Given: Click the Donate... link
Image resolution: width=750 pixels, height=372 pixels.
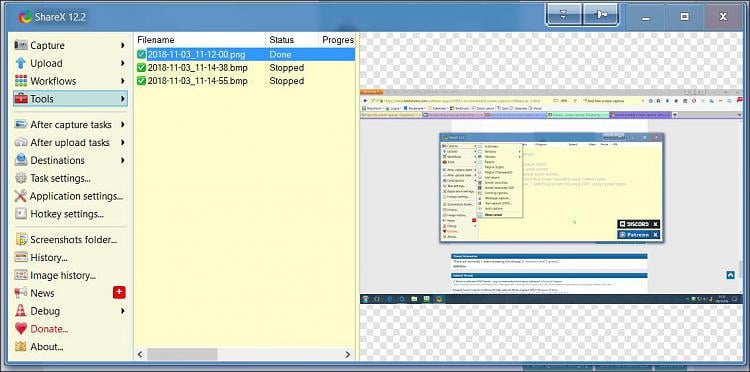Looking at the screenshot, I should [49, 329].
